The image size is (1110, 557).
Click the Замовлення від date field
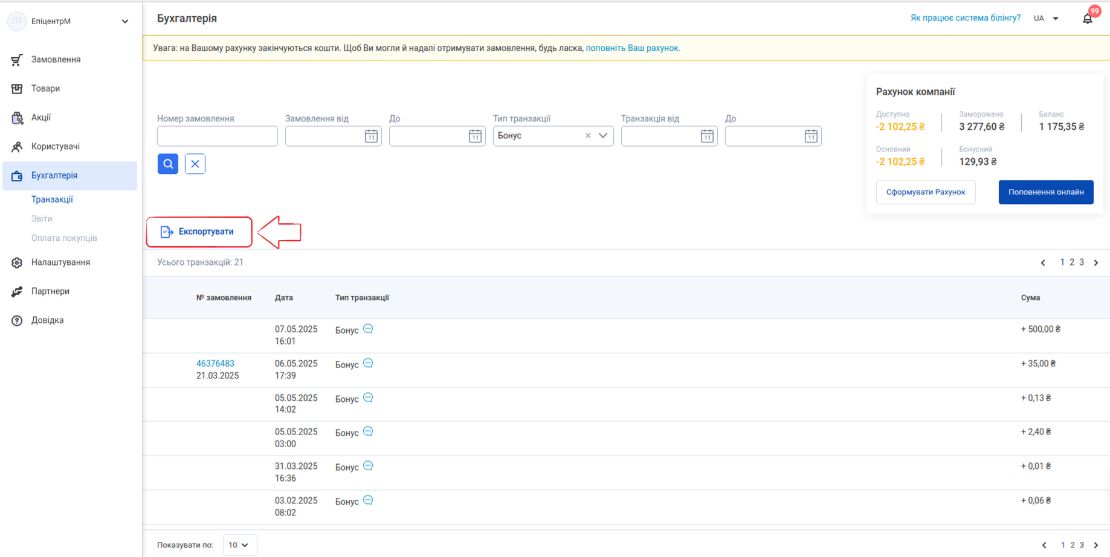(333, 137)
